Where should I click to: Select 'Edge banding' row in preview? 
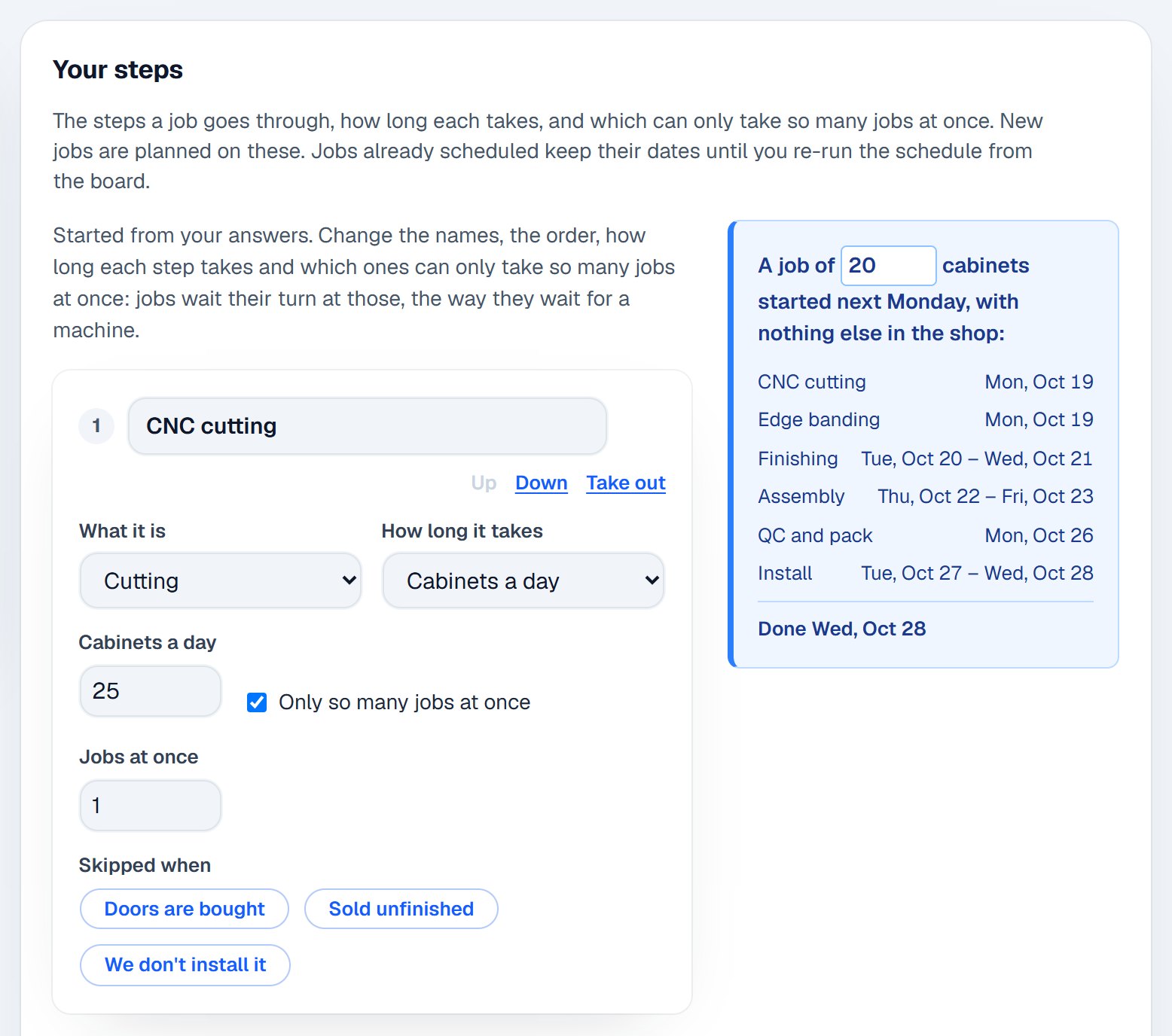[x=925, y=419]
